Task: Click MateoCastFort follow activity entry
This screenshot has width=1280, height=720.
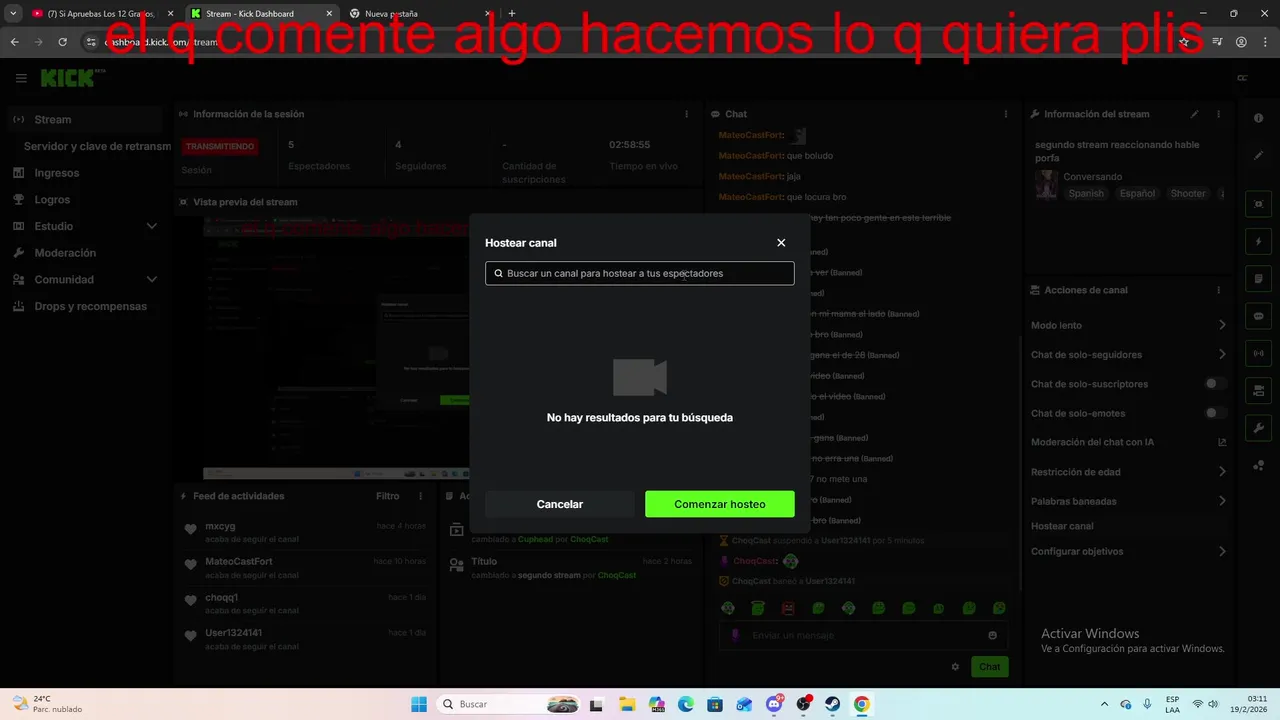Action: [305, 568]
